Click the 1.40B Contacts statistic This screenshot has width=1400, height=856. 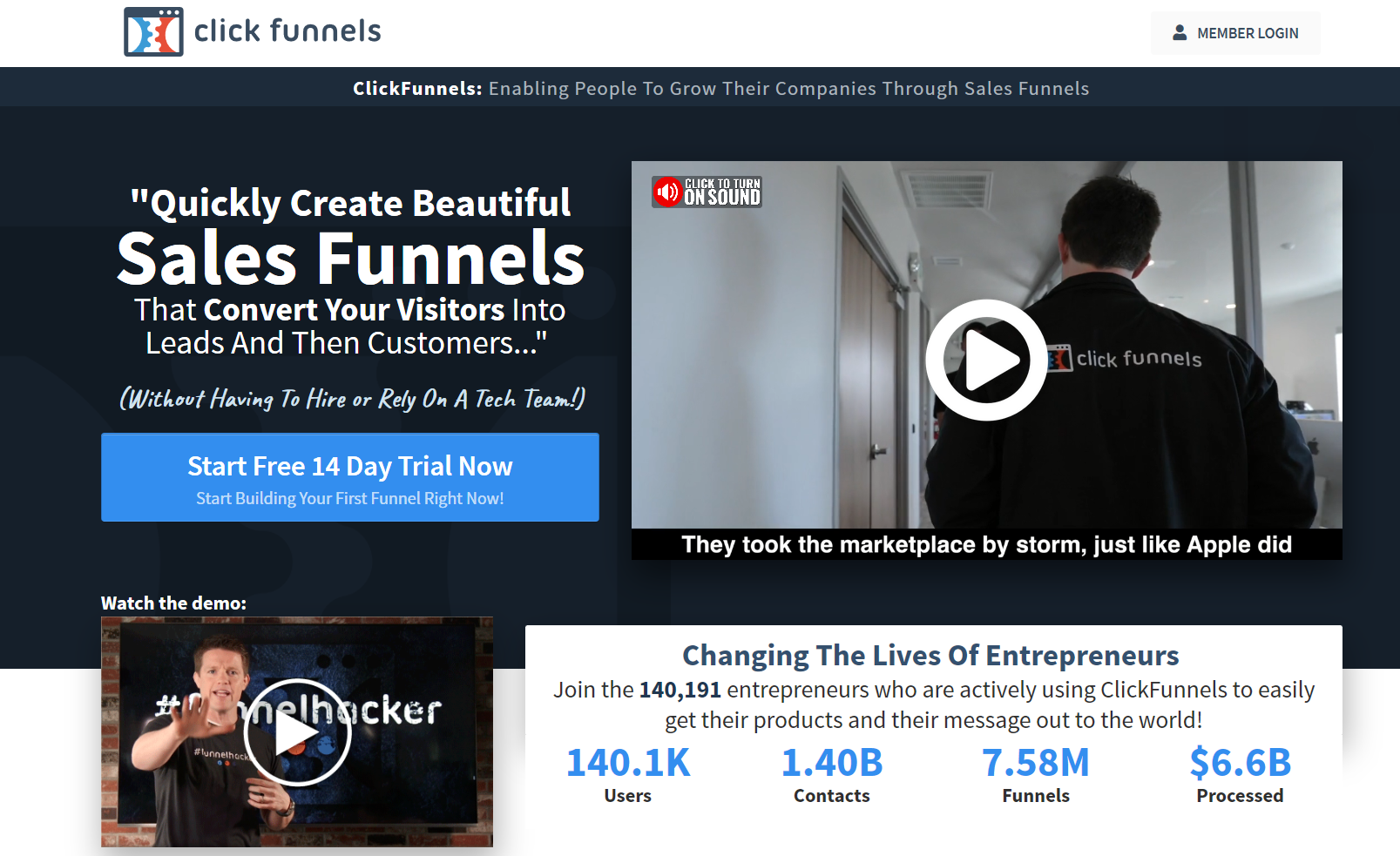[x=832, y=774]
